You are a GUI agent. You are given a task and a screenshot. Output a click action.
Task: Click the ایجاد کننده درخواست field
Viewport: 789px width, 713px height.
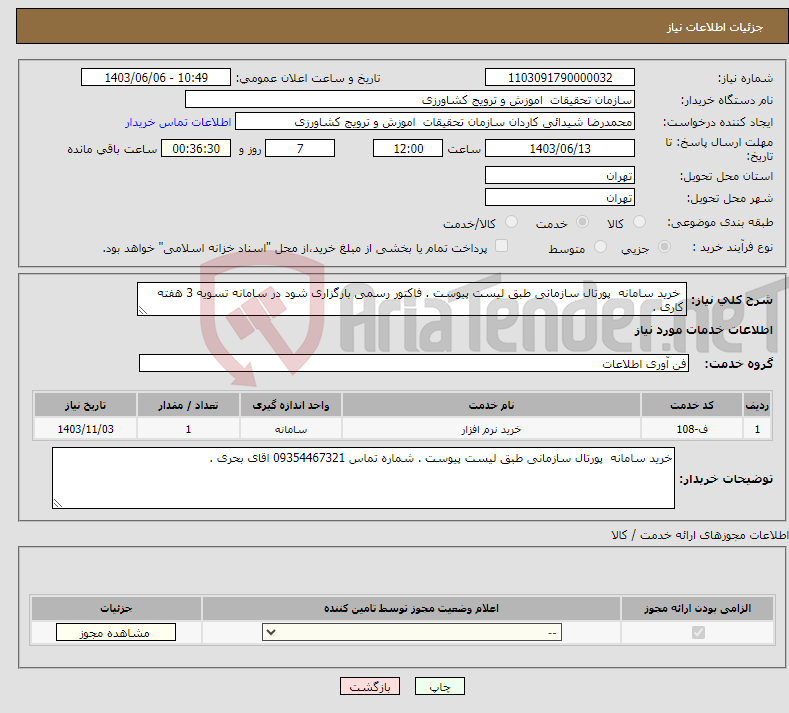(x=435, y=122)
